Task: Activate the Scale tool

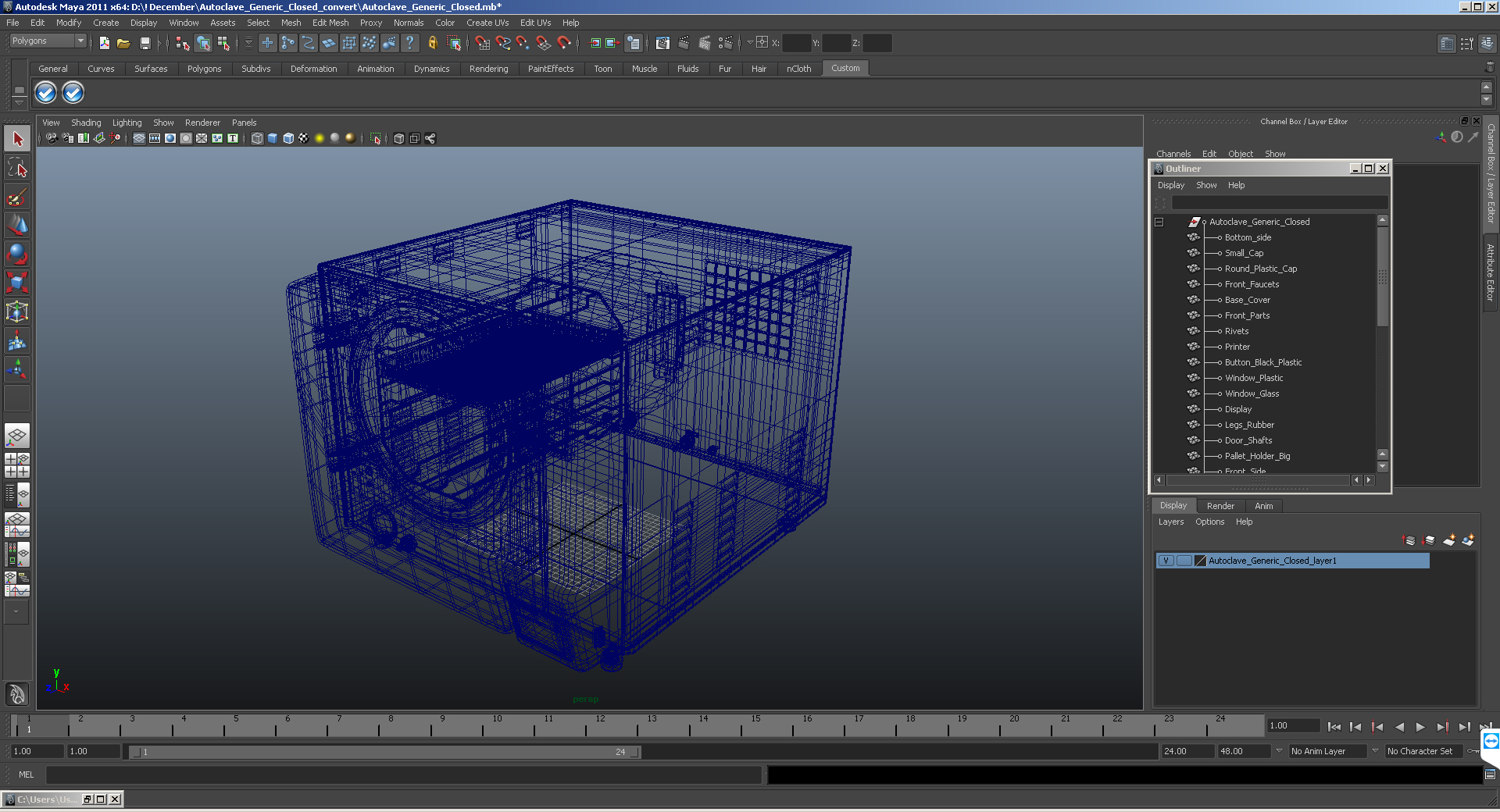Action: 17,283
